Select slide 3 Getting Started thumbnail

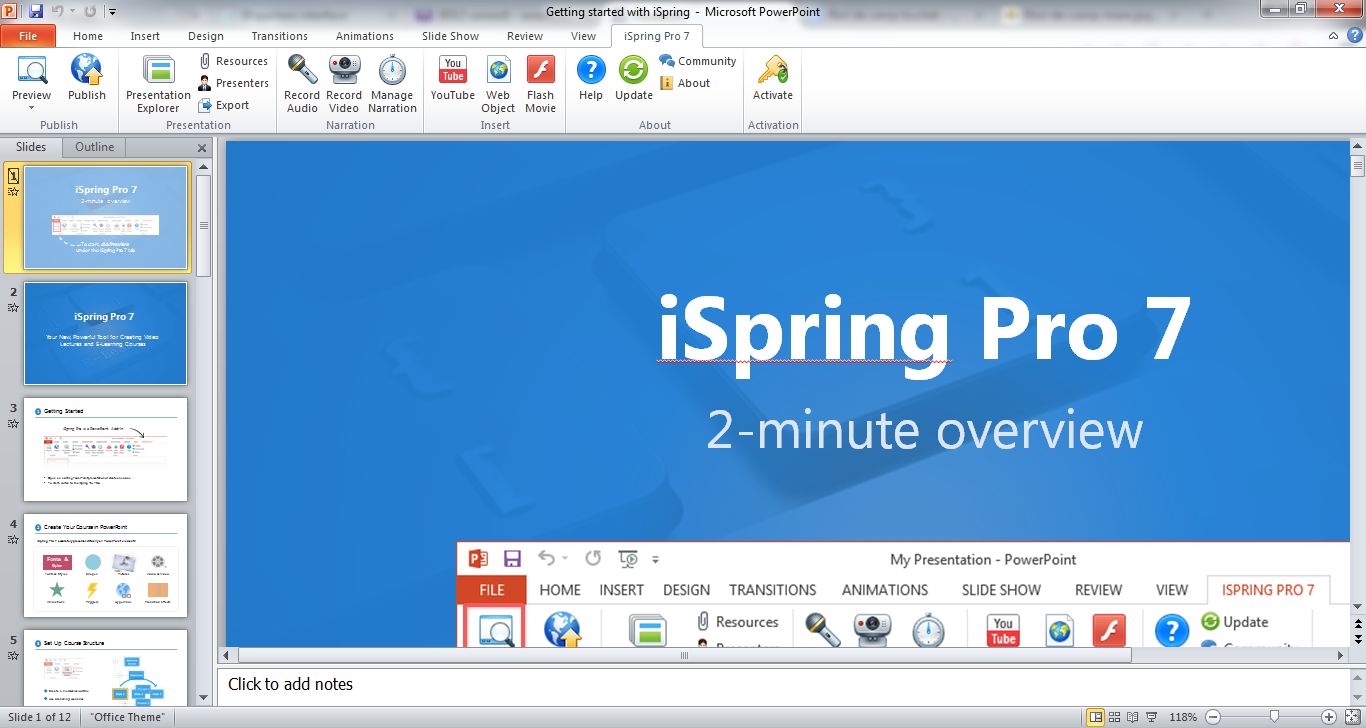(x=106, y=449)
